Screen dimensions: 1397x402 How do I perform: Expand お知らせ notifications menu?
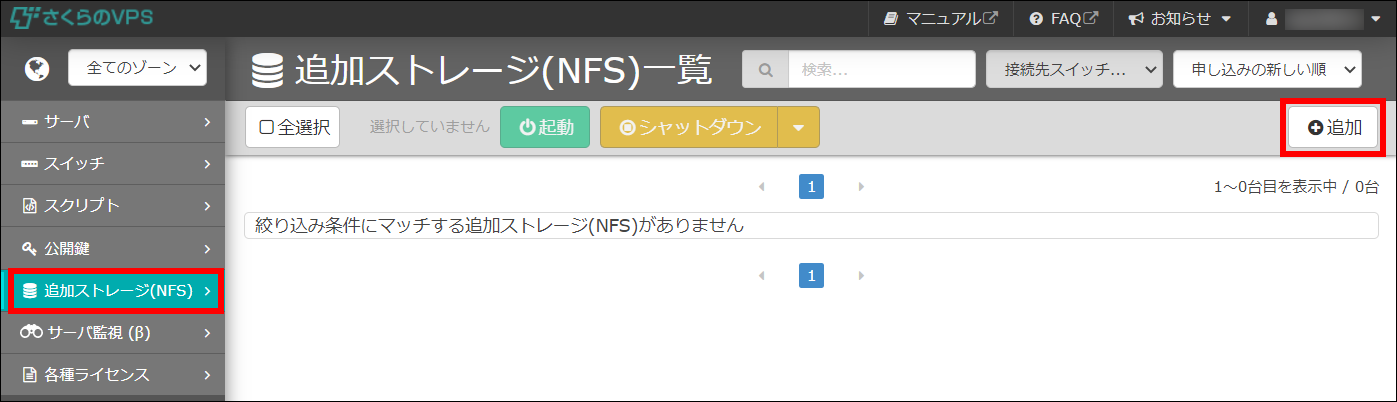click(x=1180, y=18)
